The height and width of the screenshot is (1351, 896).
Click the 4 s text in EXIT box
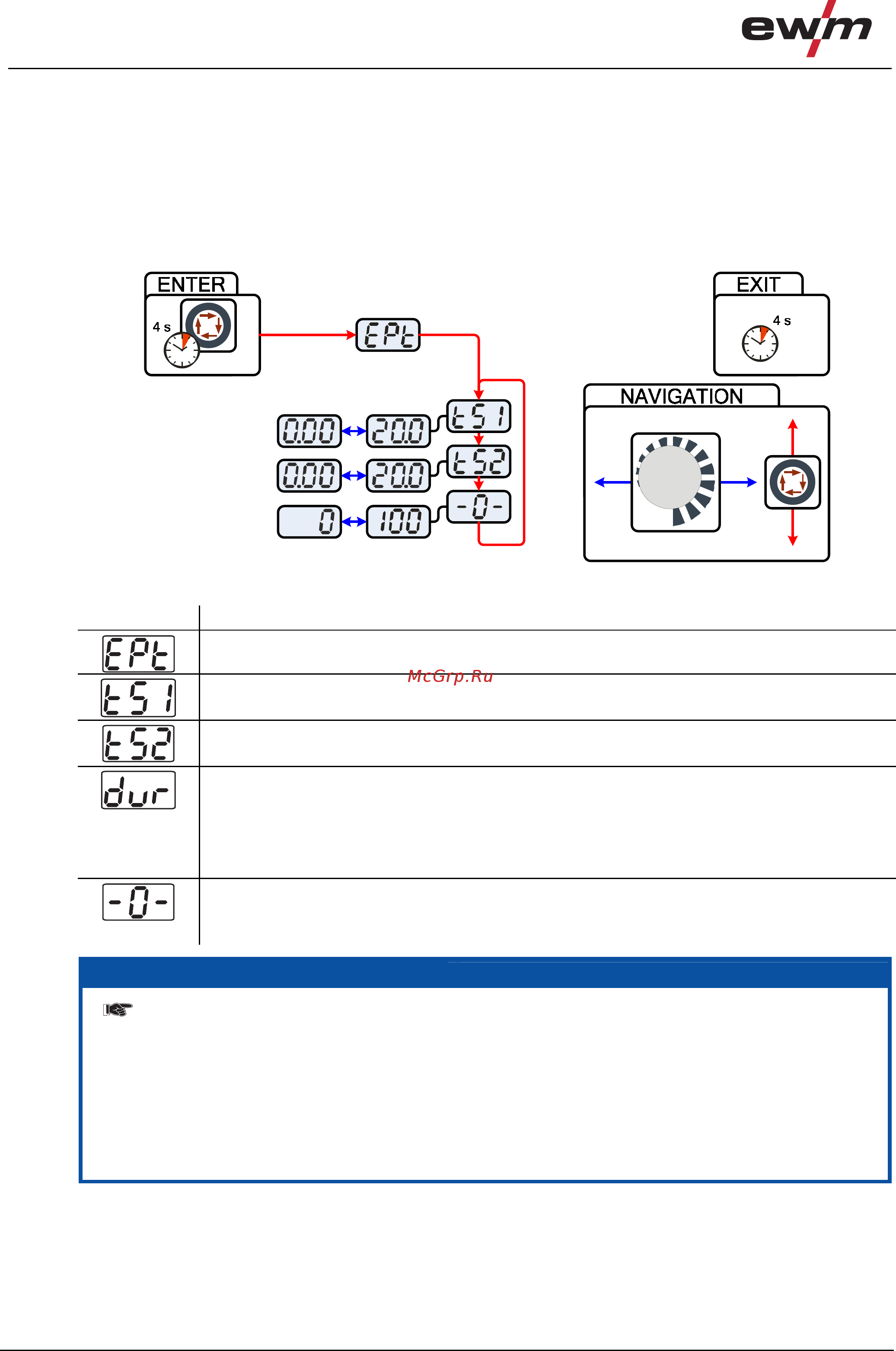(782, 321)
